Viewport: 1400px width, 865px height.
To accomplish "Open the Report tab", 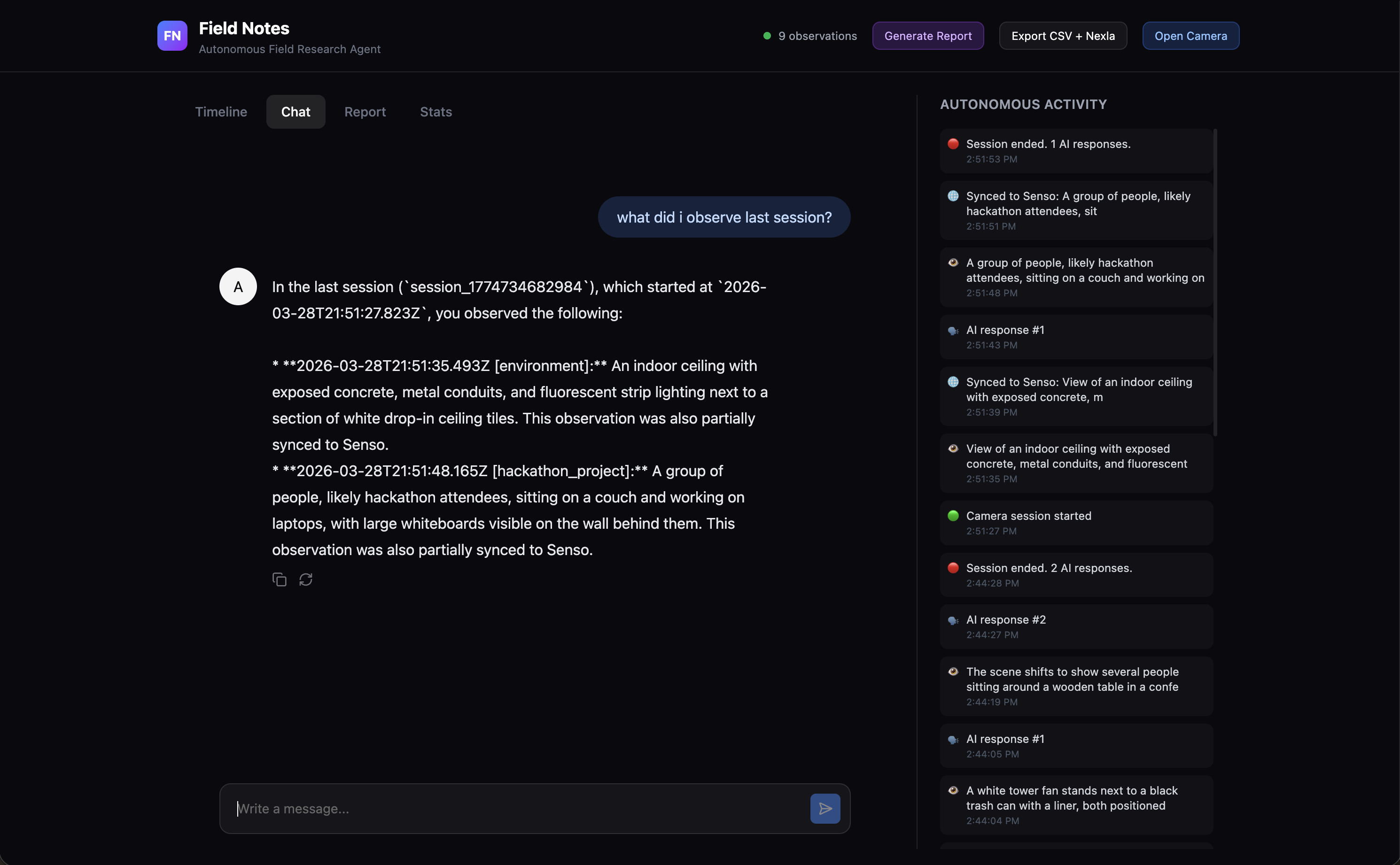I will click(x=365, y=112).
